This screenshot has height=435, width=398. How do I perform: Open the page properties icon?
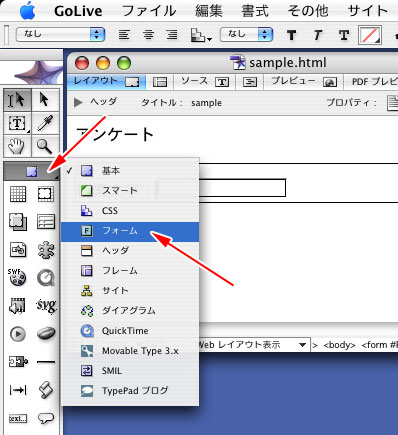coord(392,103)
